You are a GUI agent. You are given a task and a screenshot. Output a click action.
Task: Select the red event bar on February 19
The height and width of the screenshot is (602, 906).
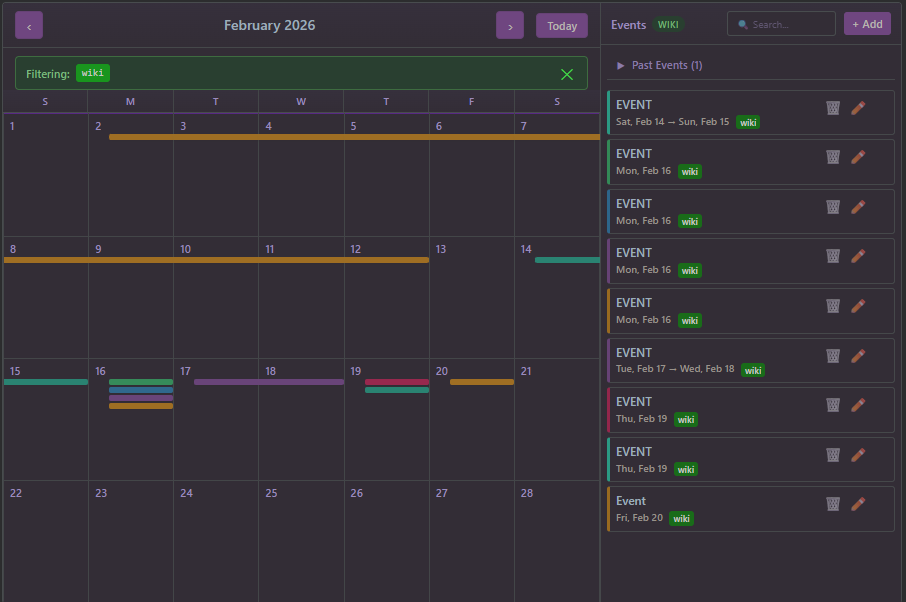tap(397, 382)
